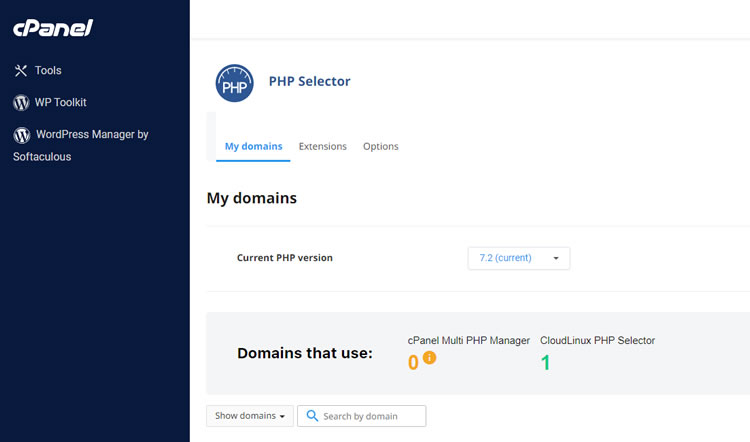
Task: Click the Current PHP version label
Action: [285, 258]
